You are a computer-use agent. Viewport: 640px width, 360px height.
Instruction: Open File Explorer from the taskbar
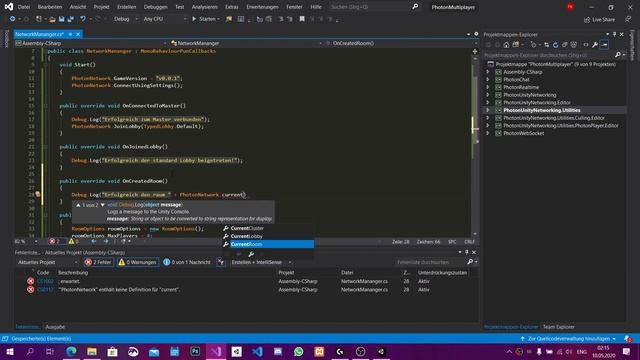click(x=92, y=351)
